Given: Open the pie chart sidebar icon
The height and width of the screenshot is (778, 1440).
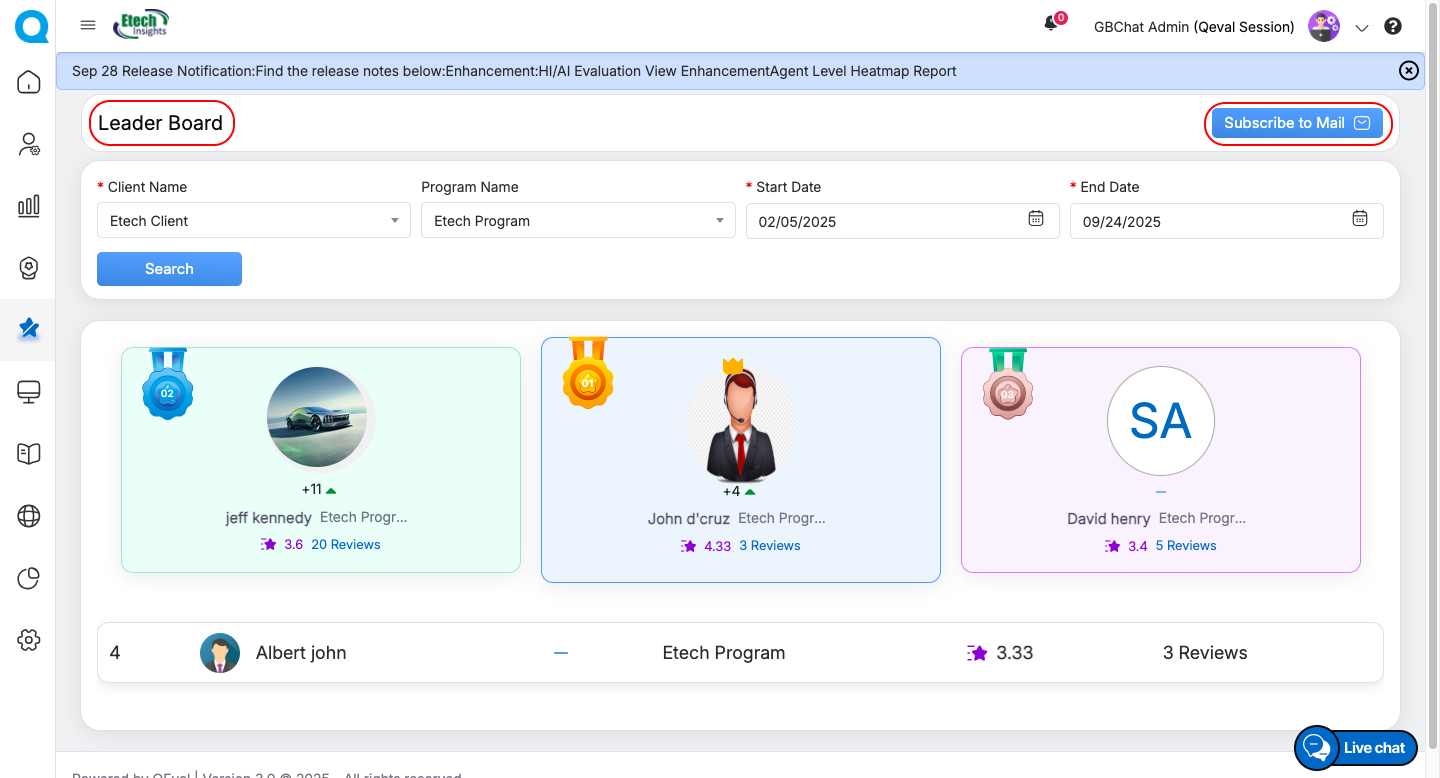Looking at the screenshot, I should [x=29, y=578].
